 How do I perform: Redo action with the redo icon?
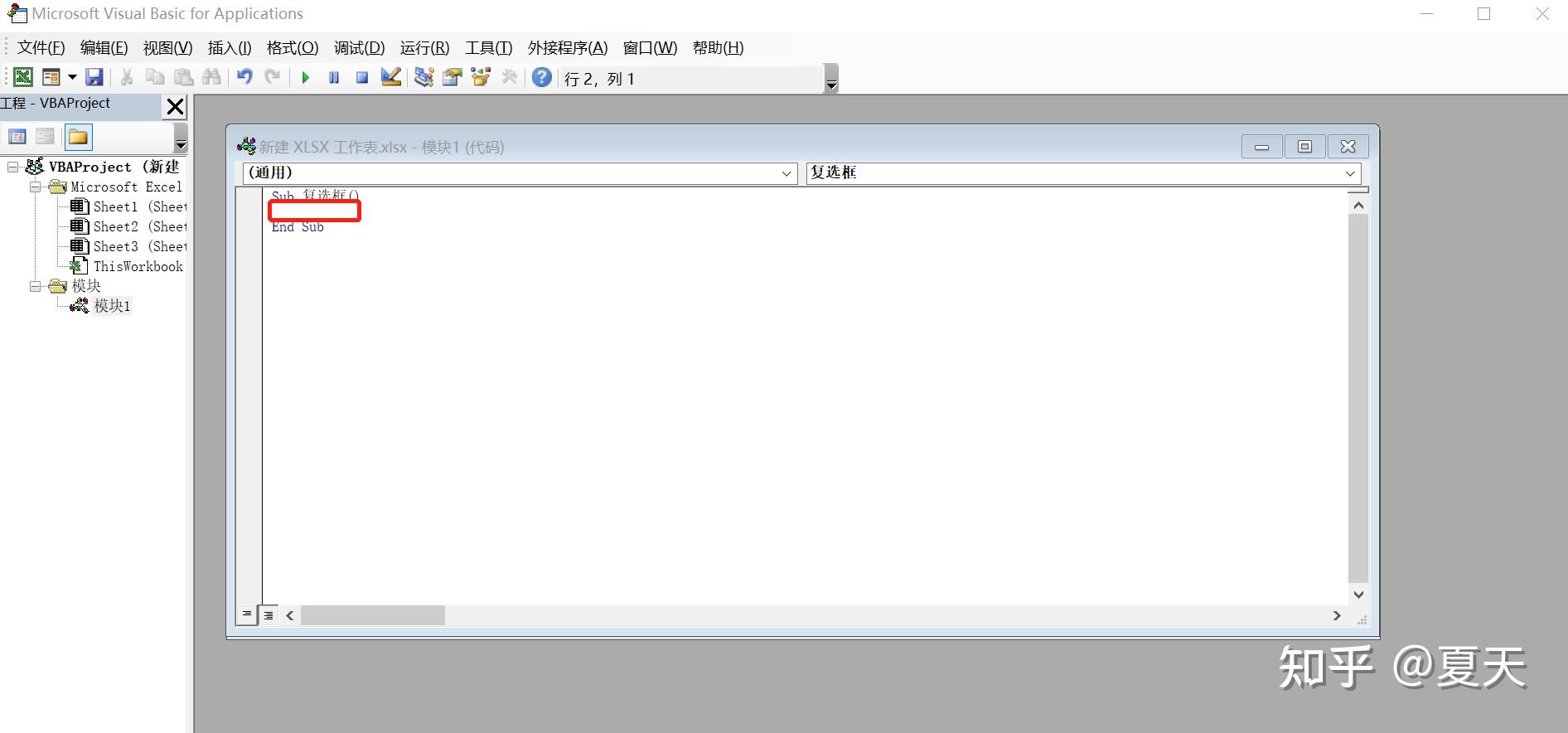coord(273,77)
